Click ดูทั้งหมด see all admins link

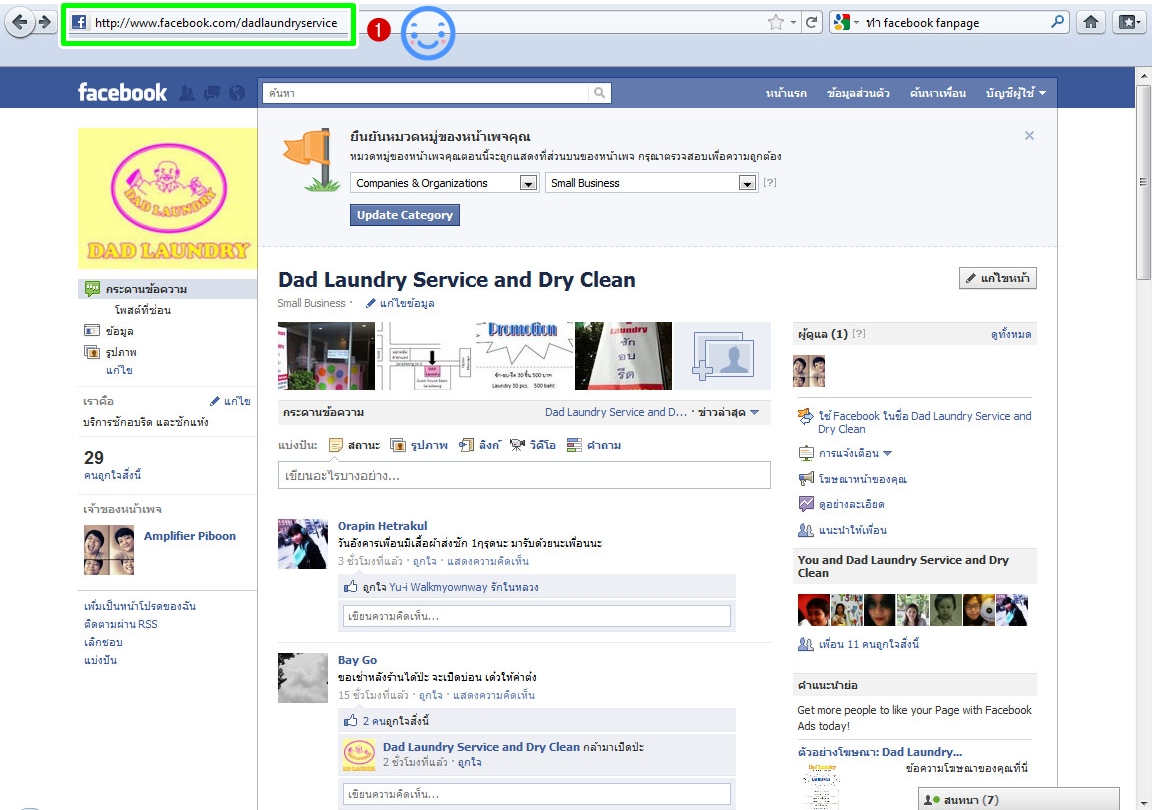[x=1011, y=334]
